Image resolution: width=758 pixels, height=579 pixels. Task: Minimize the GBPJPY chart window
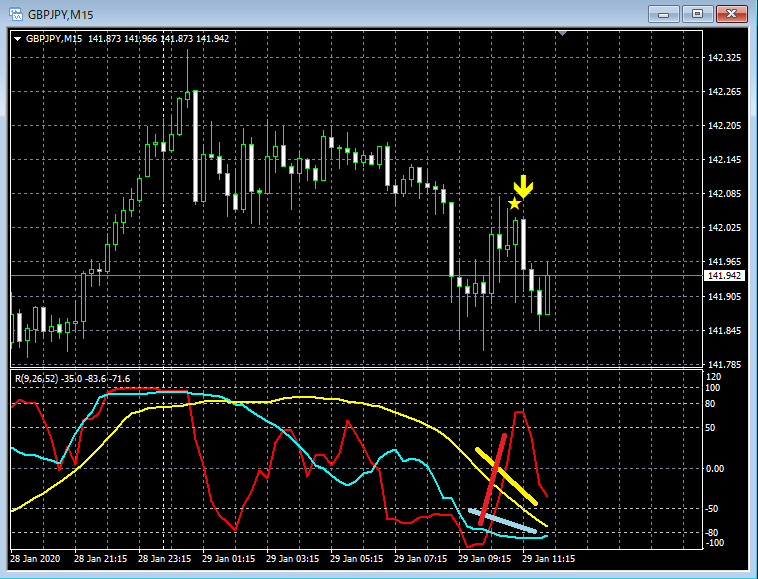[x=664, y=14]
